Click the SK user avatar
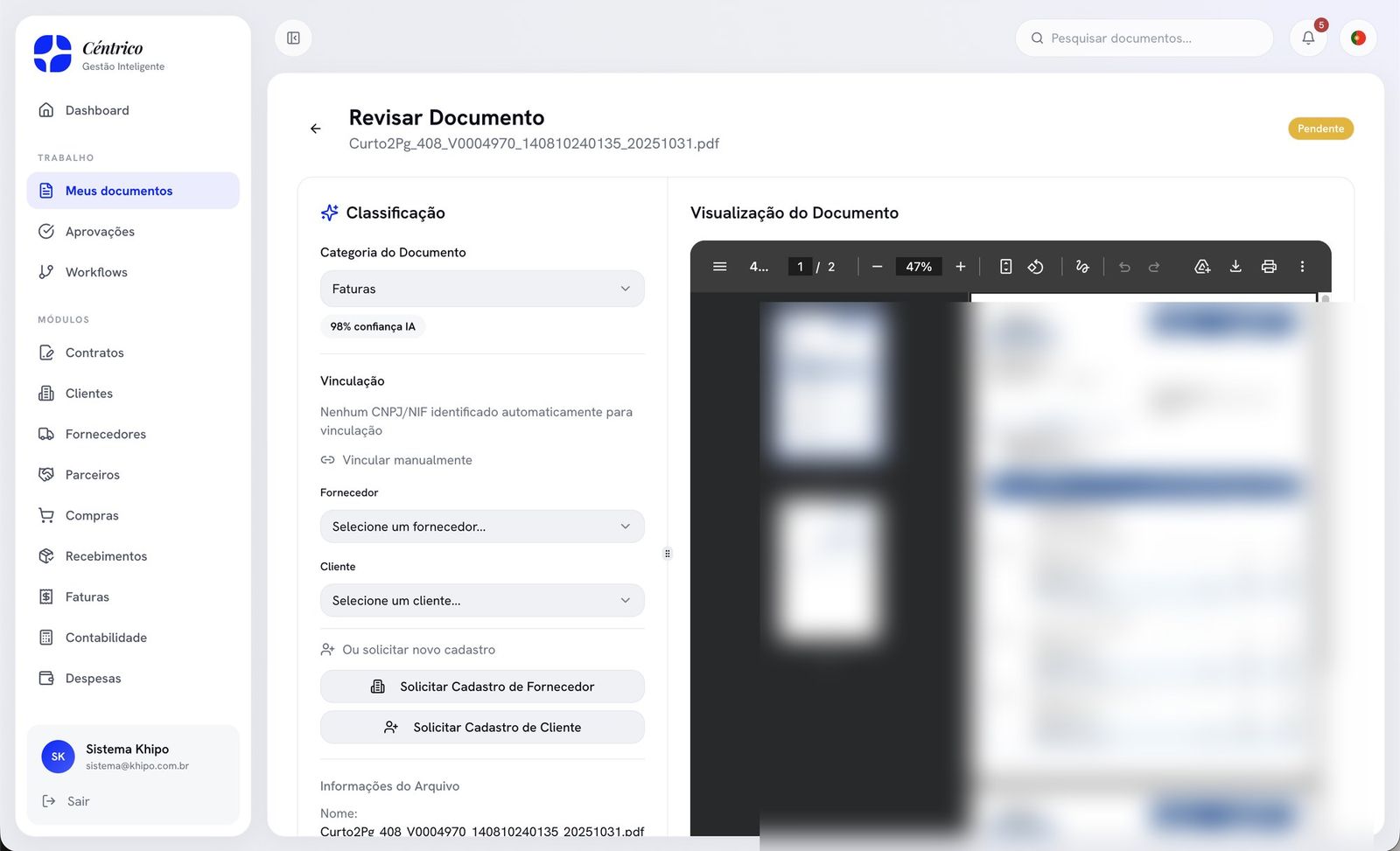Screen dimensions: 1400x851 (x=59, y=757)
